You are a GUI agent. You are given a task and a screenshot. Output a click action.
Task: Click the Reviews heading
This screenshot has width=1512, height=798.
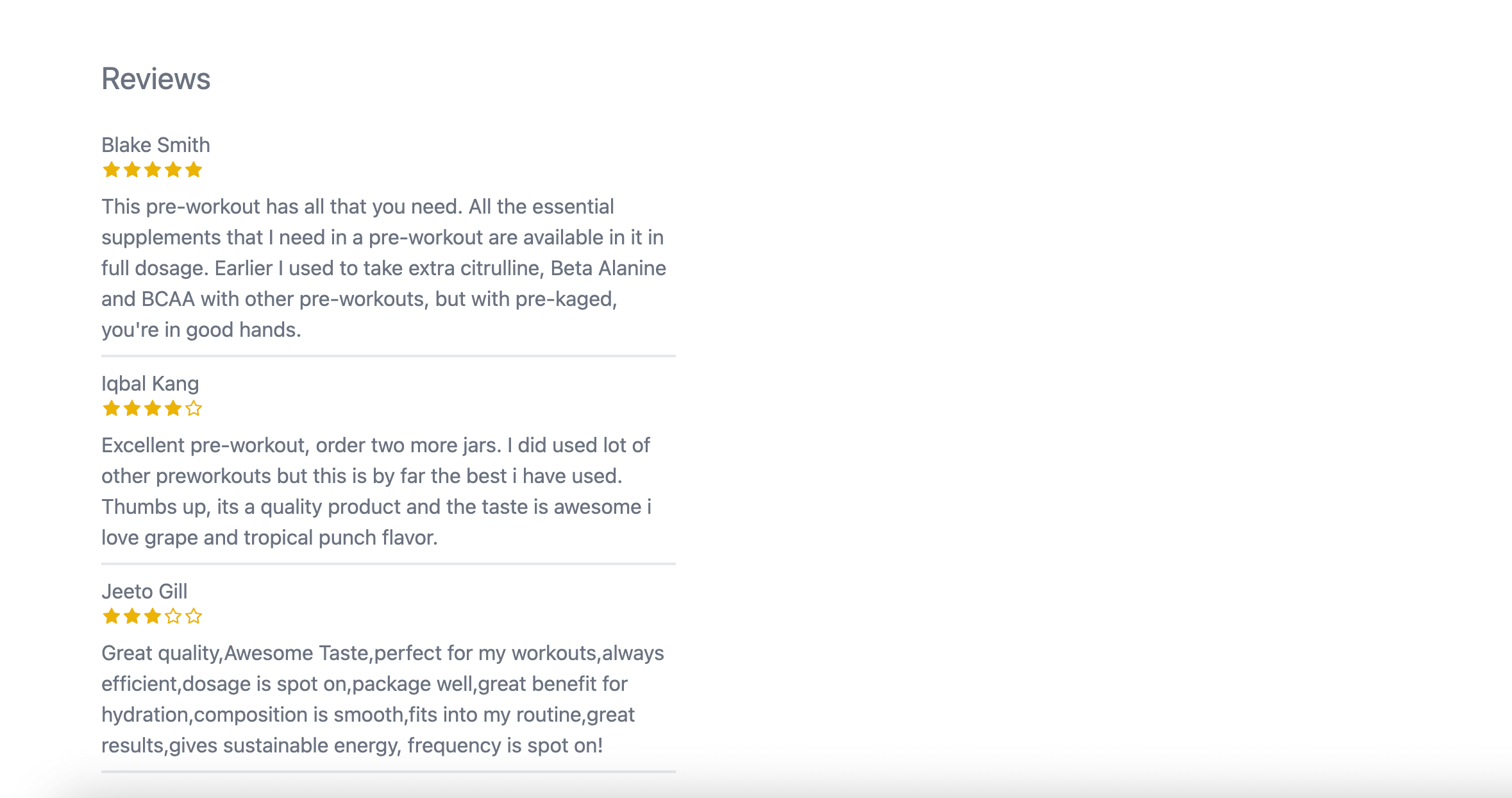click(156, 79)
